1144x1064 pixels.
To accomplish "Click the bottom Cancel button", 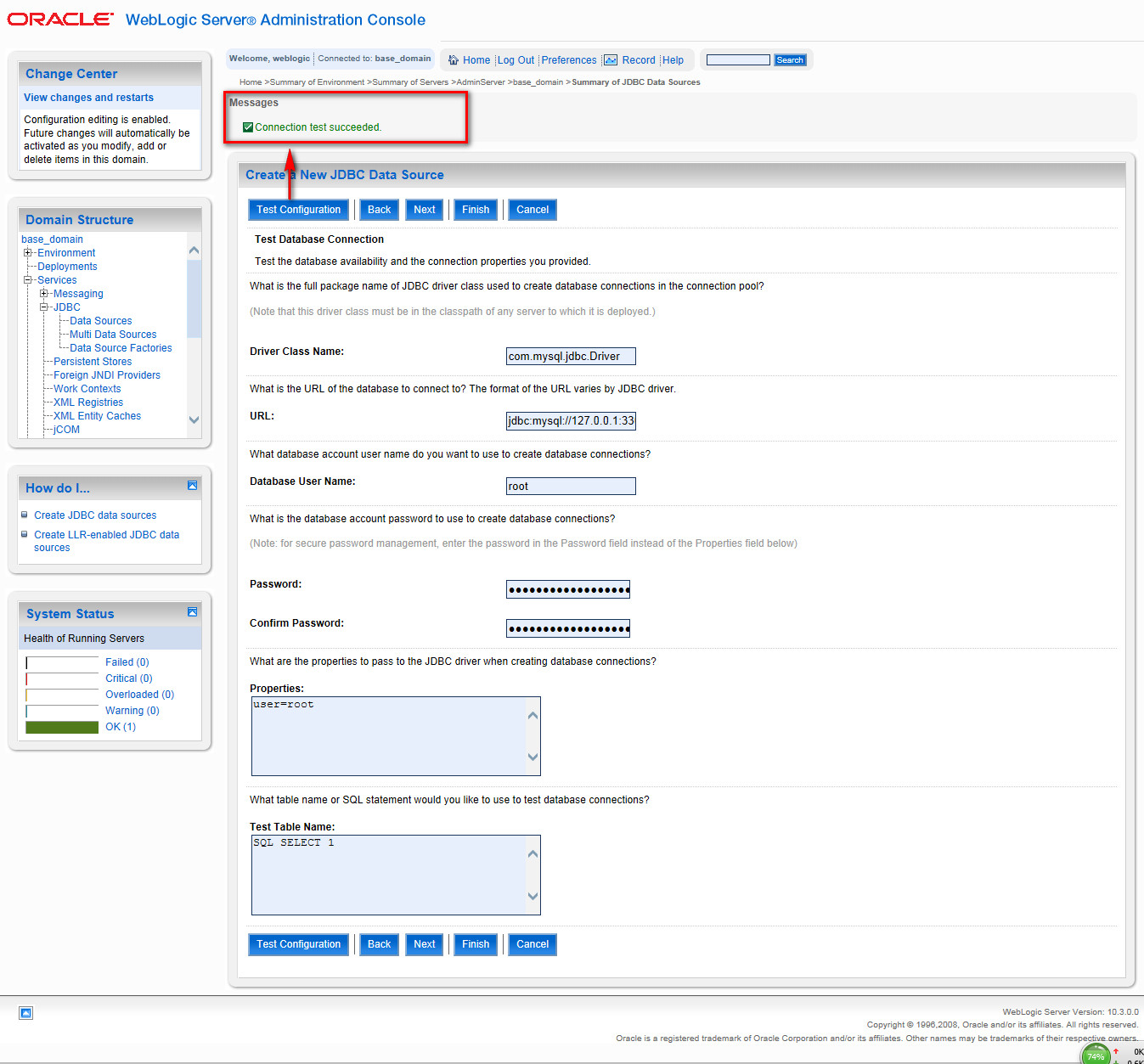I will 533,944.
